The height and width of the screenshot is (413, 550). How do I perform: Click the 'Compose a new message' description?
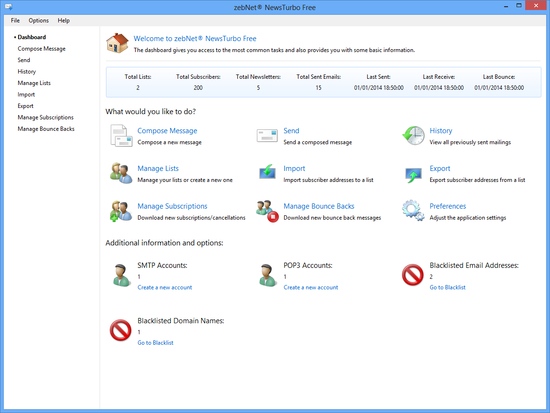[x=169, y=142]
